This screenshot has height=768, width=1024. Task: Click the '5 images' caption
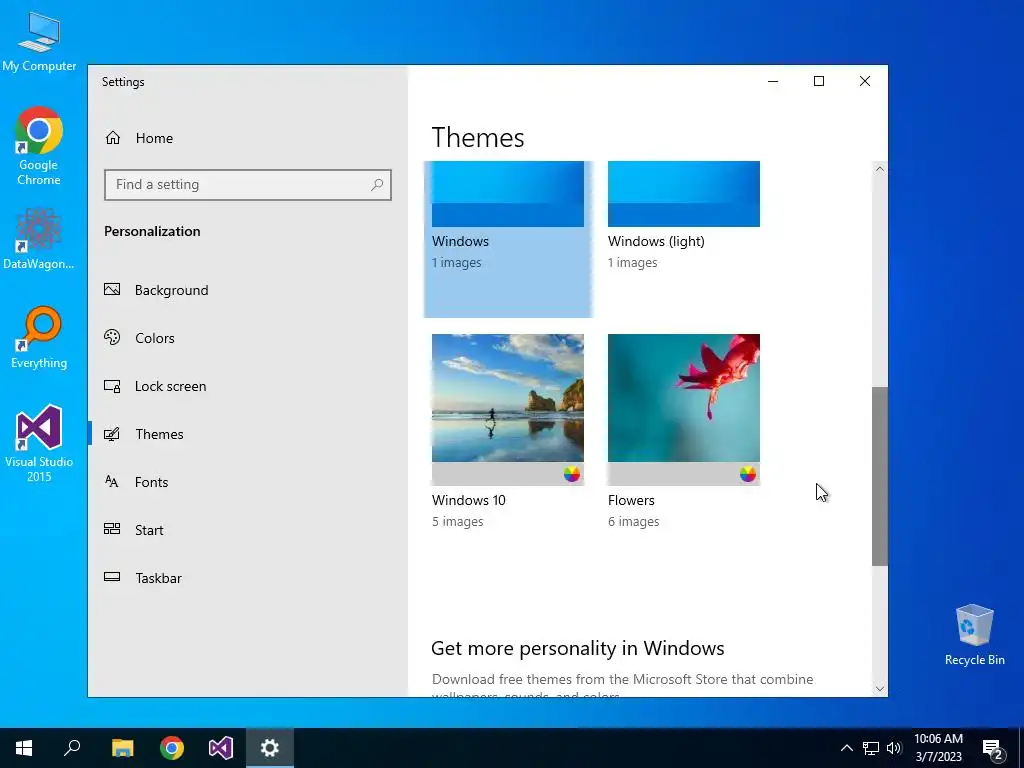[x=458, y=522]
